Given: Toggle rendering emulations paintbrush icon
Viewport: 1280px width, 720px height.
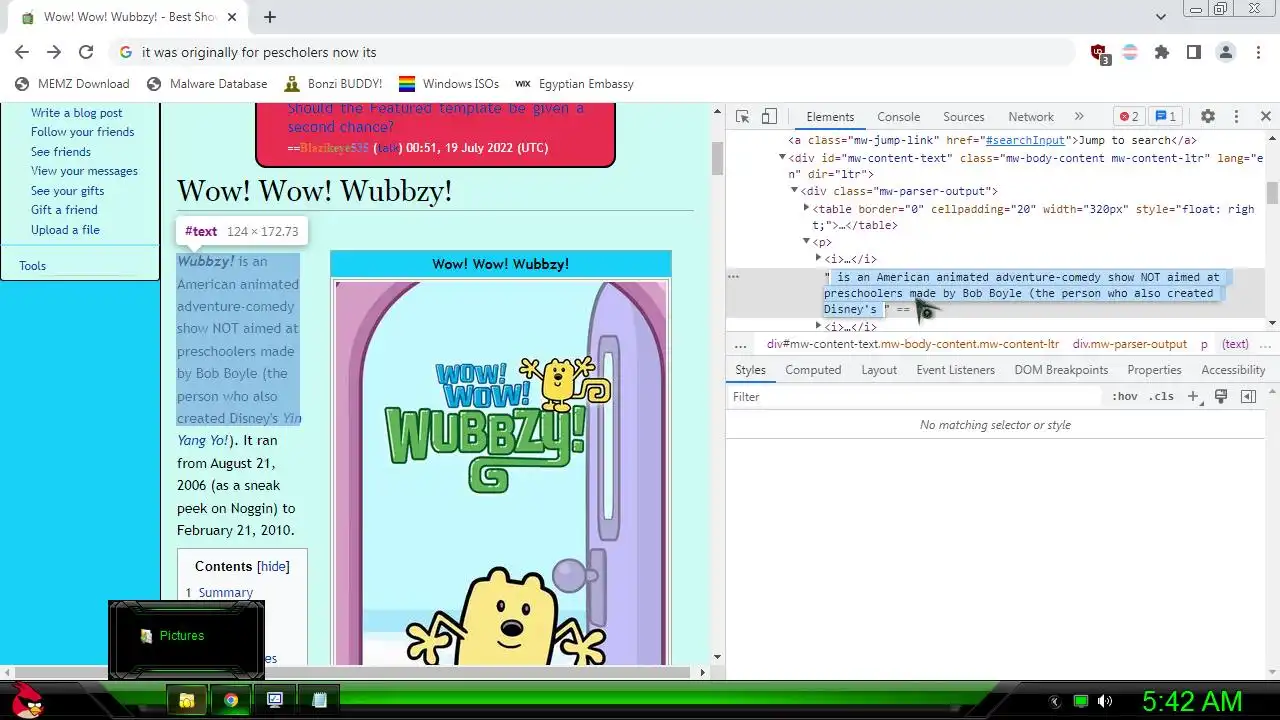Looking at the screenshot, I should pyautogui.click(x=1220, y=397).
